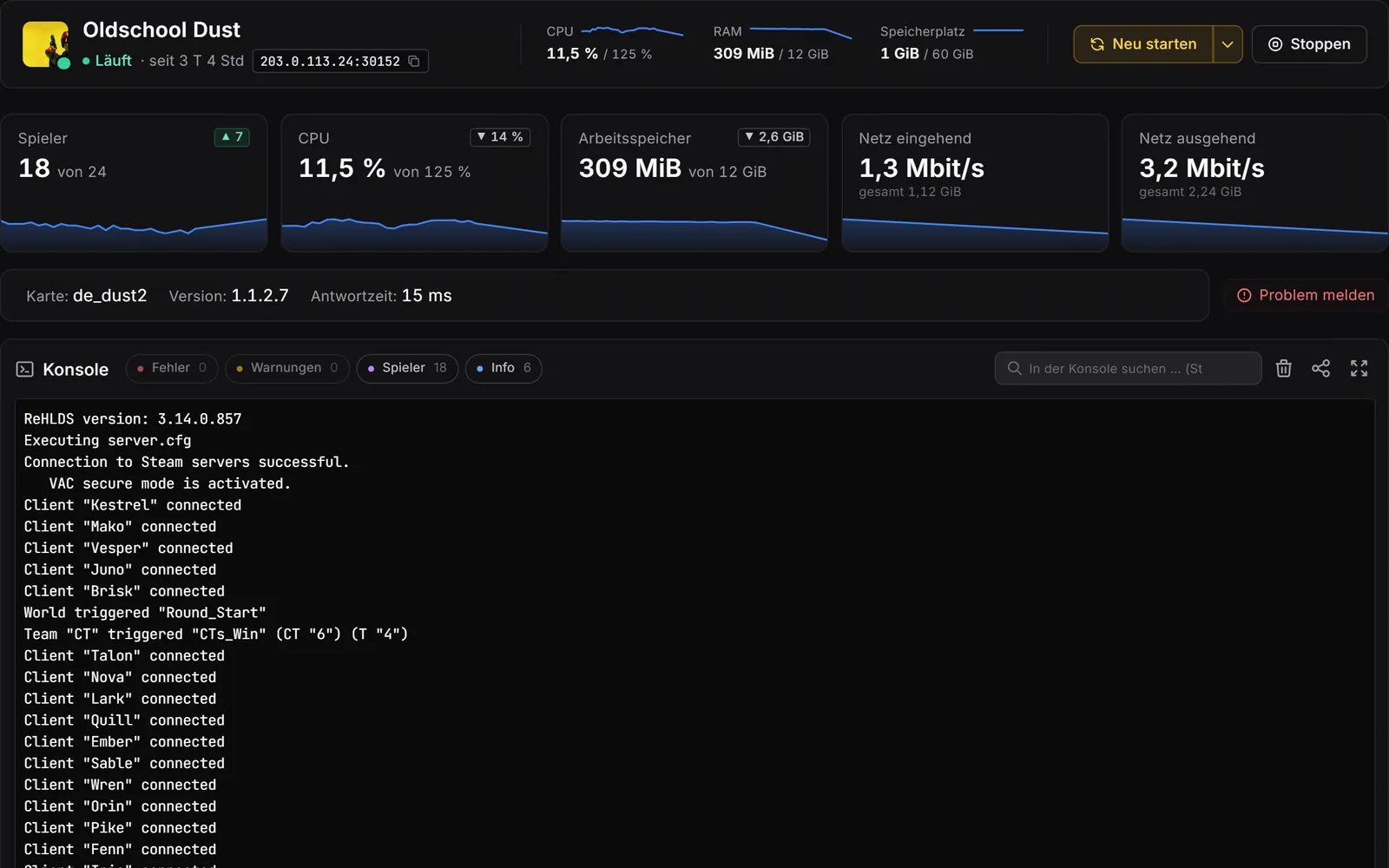Open the CPU statistics card

coord(414,183)
